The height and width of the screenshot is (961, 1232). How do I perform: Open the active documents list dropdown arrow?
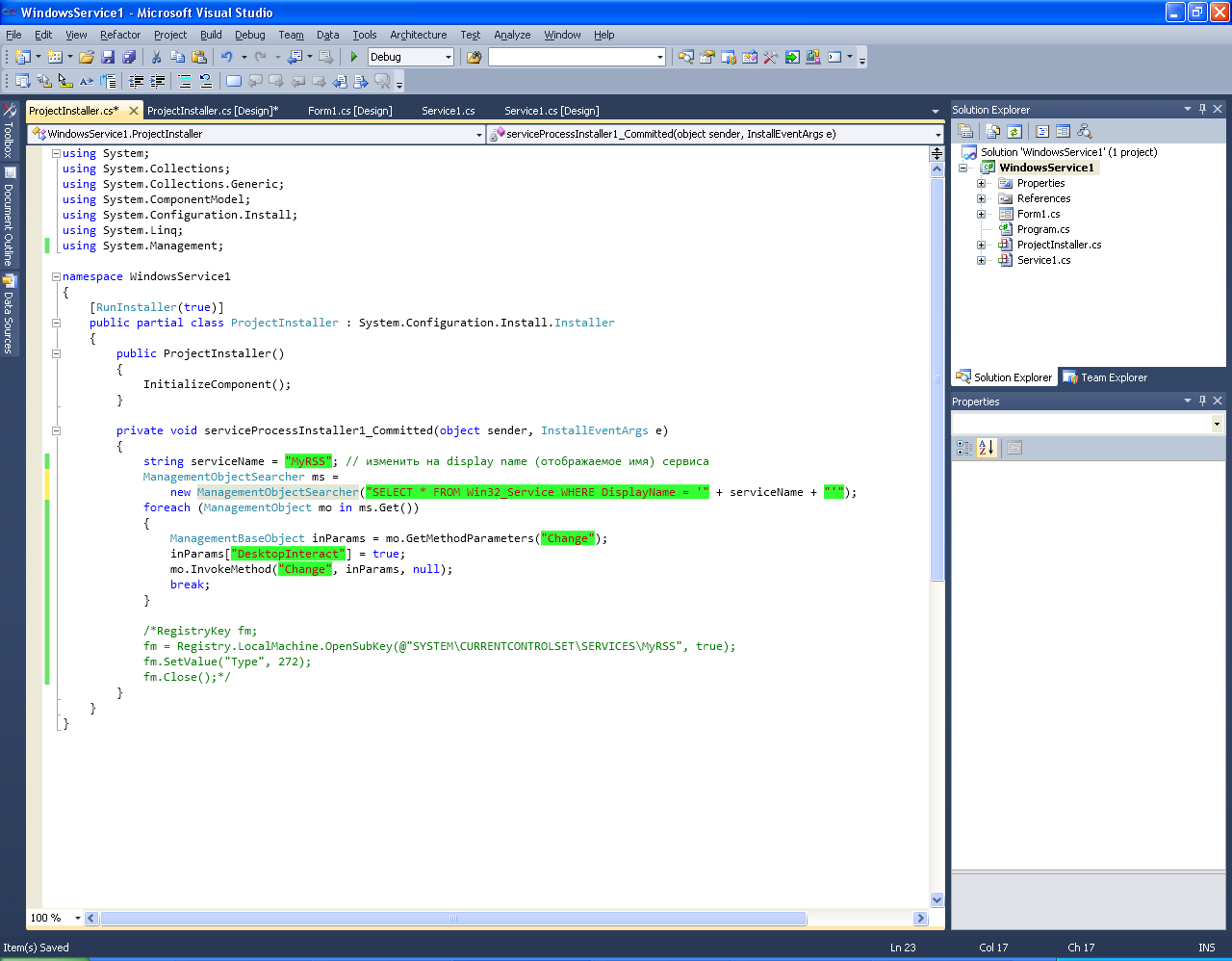point(935,111)
